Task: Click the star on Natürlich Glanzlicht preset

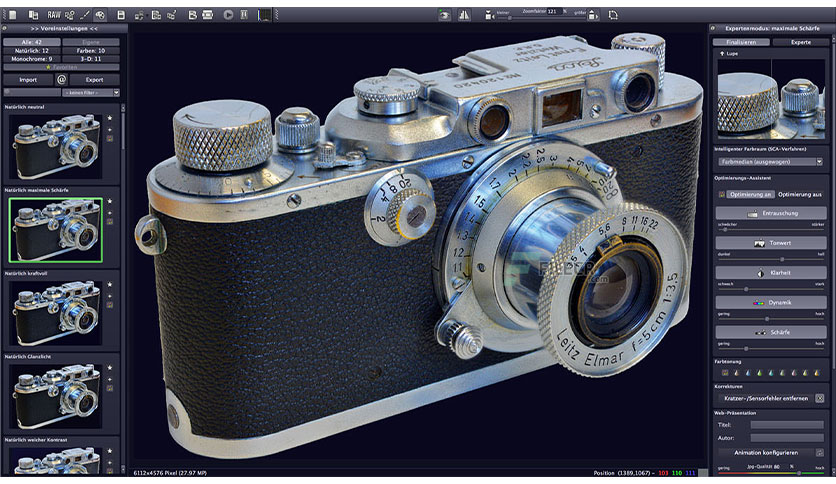Action: (x=110, y=367)
